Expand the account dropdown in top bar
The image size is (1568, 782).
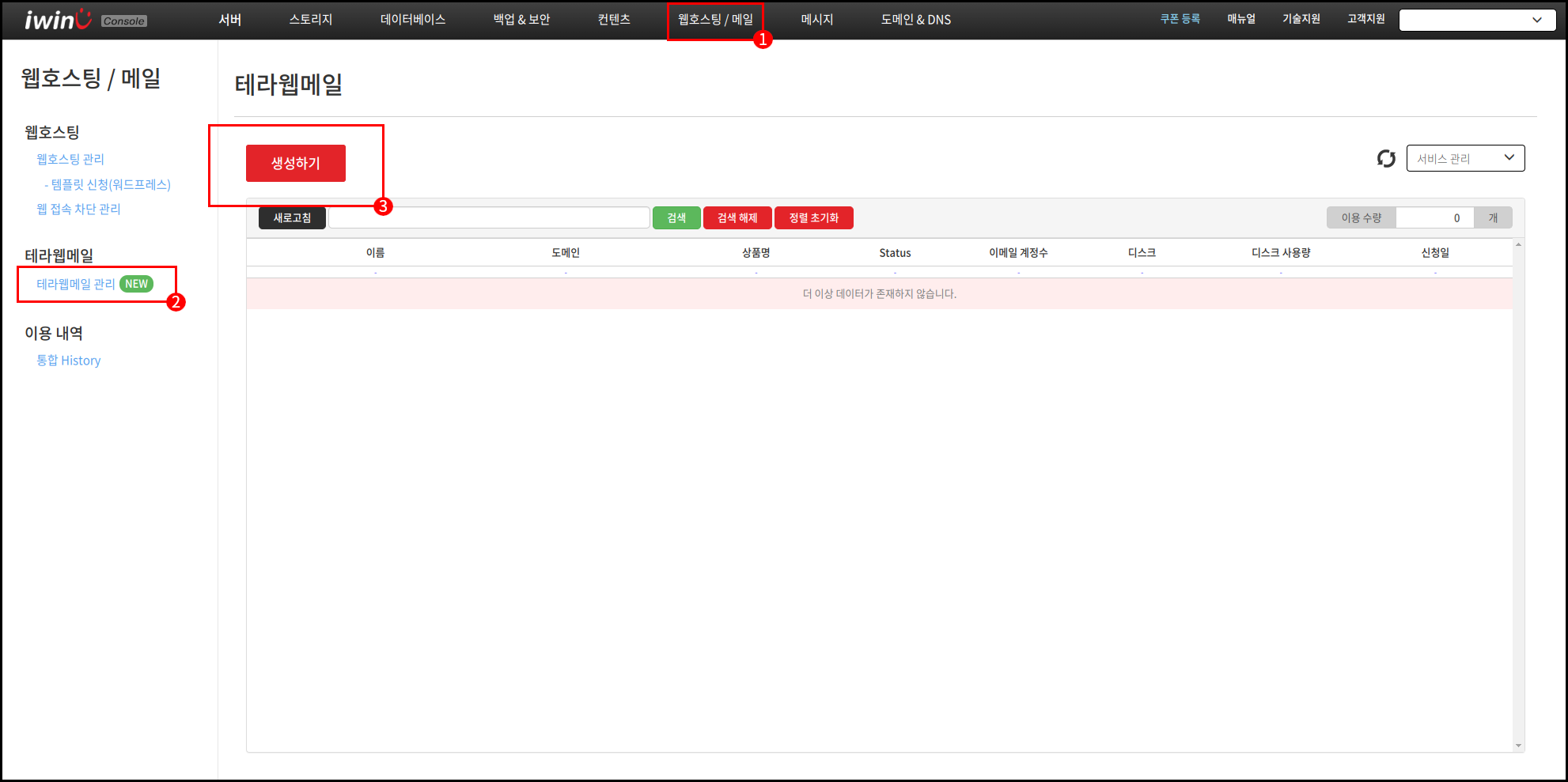point(1478,20)
